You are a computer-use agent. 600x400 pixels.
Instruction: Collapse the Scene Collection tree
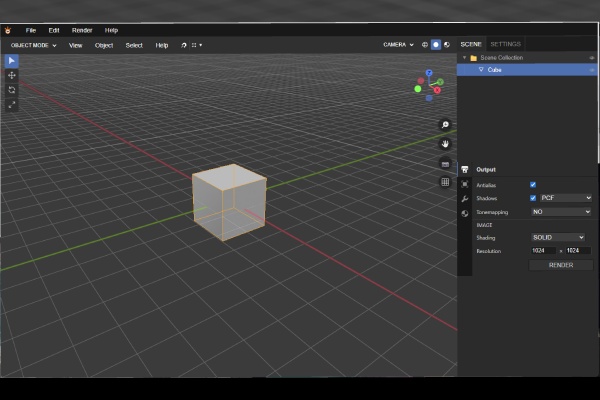[x=463, y=58]
